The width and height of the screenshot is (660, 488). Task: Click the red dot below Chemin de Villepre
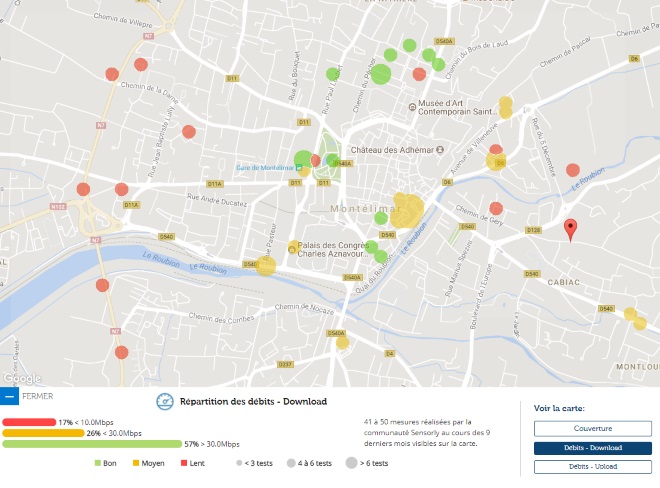pos(141,64)
